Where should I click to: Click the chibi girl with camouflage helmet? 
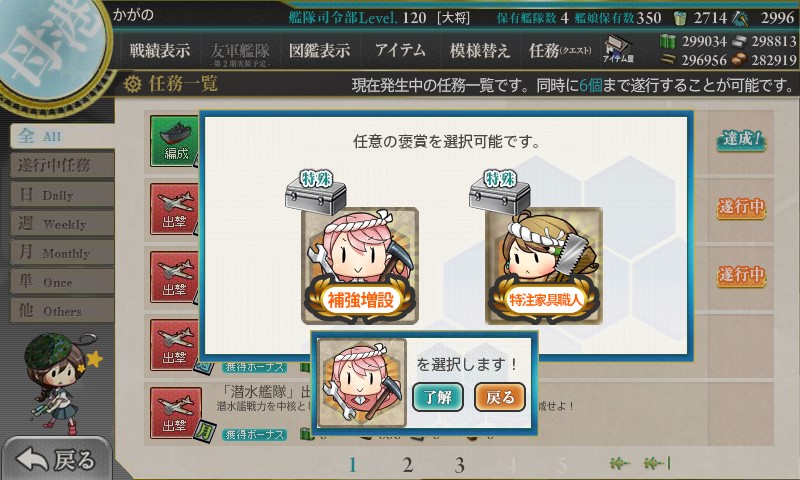tap(59, 383)
